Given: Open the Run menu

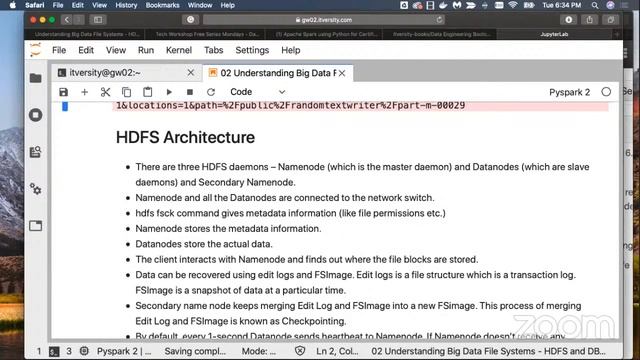Looking at the screenshot, I should pyautogui.click(x=146, y=50).
